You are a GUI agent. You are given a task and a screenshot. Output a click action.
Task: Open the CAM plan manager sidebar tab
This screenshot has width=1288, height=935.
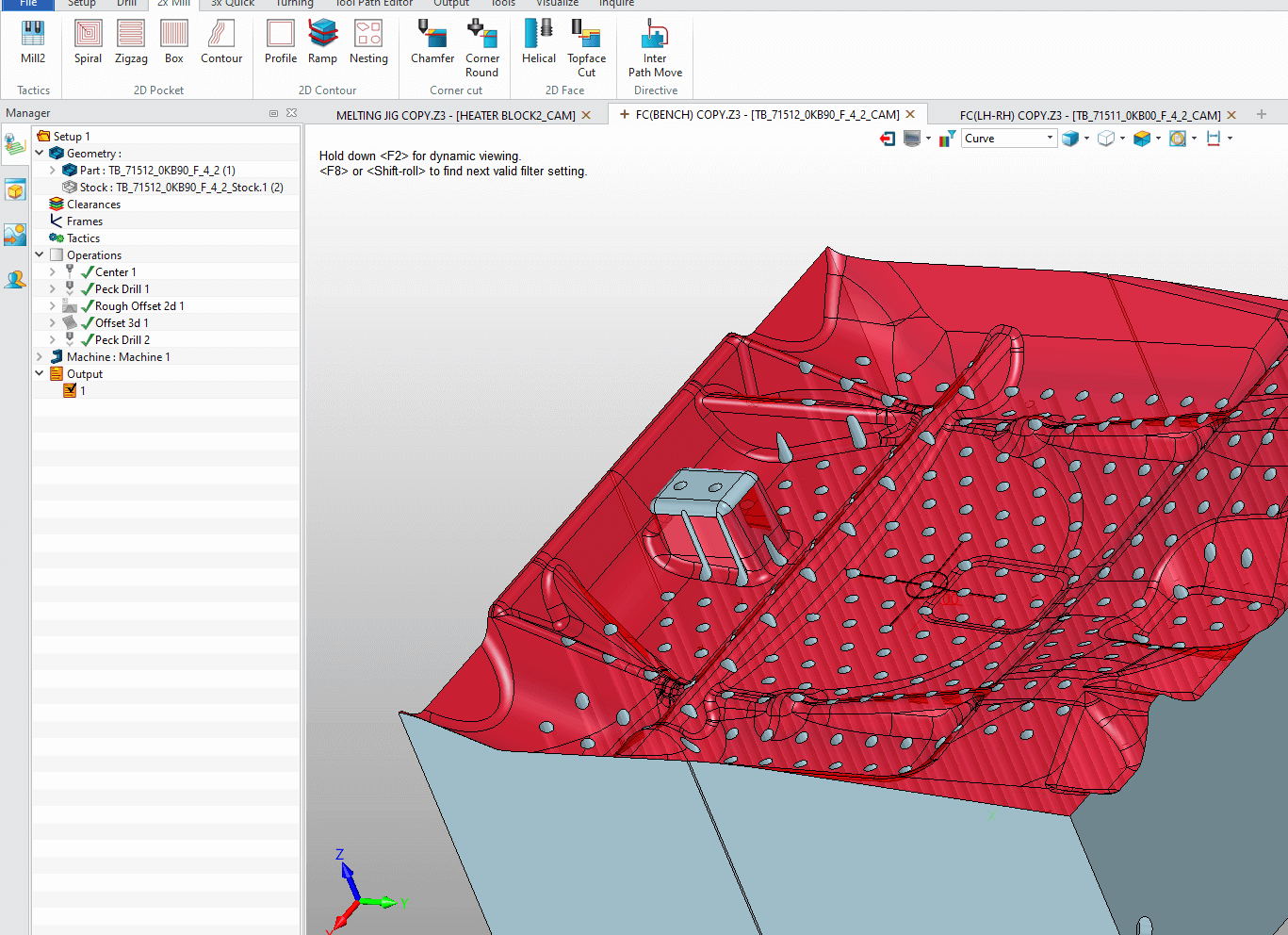coord(14,144)
